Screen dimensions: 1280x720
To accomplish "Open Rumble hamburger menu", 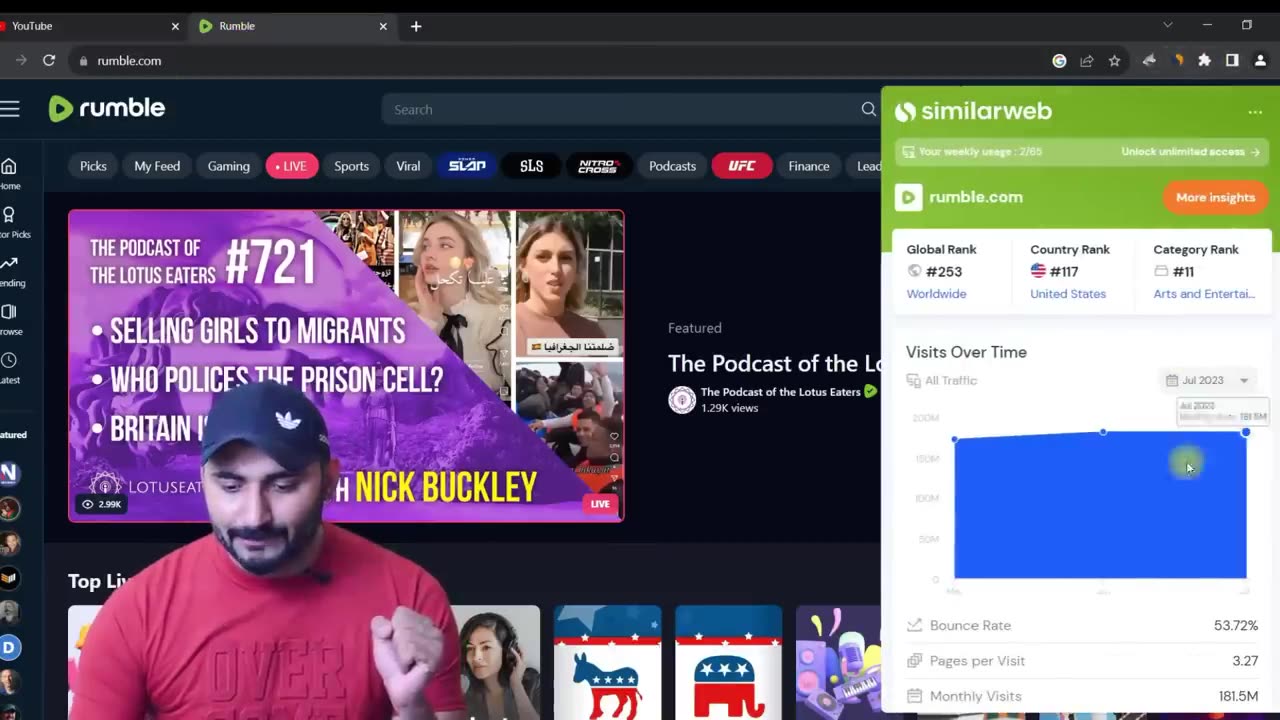I will tap(9, 109).
